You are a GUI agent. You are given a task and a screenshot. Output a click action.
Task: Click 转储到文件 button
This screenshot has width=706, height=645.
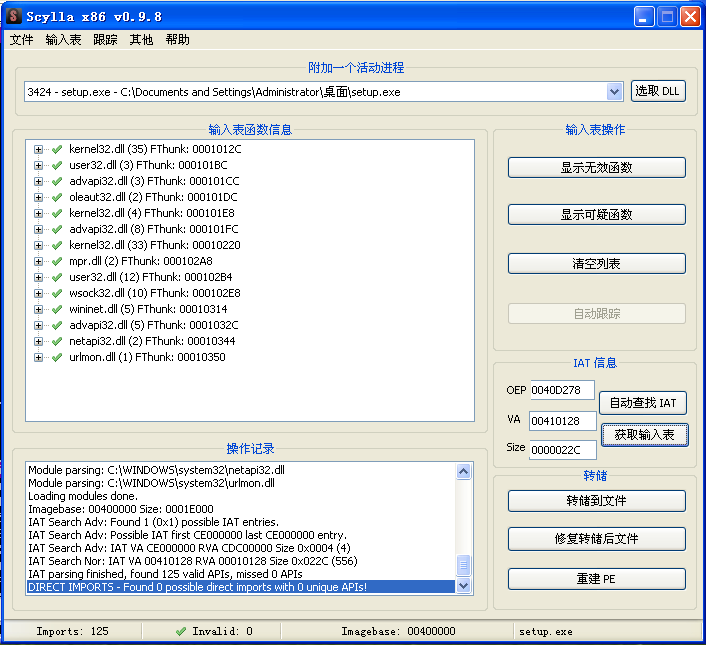(597, 501)
